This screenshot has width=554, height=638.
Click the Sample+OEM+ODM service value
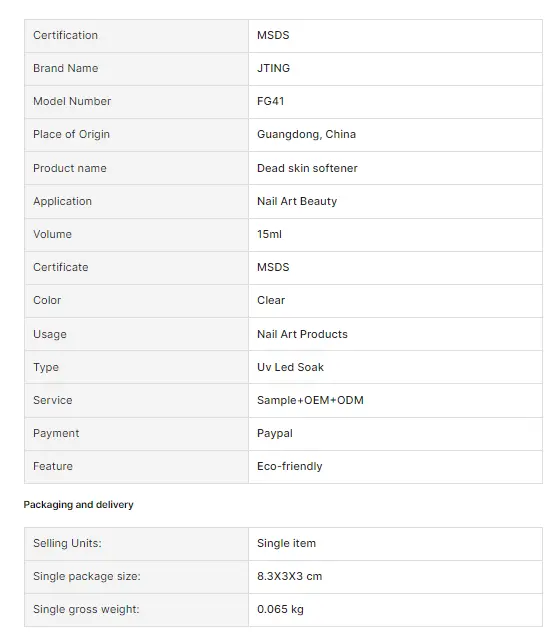[310, 400]
